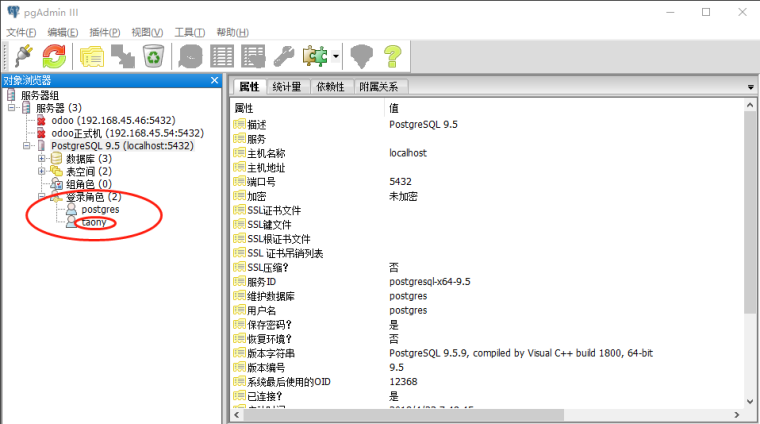Open the SQL query tool icon

(190, 56)
